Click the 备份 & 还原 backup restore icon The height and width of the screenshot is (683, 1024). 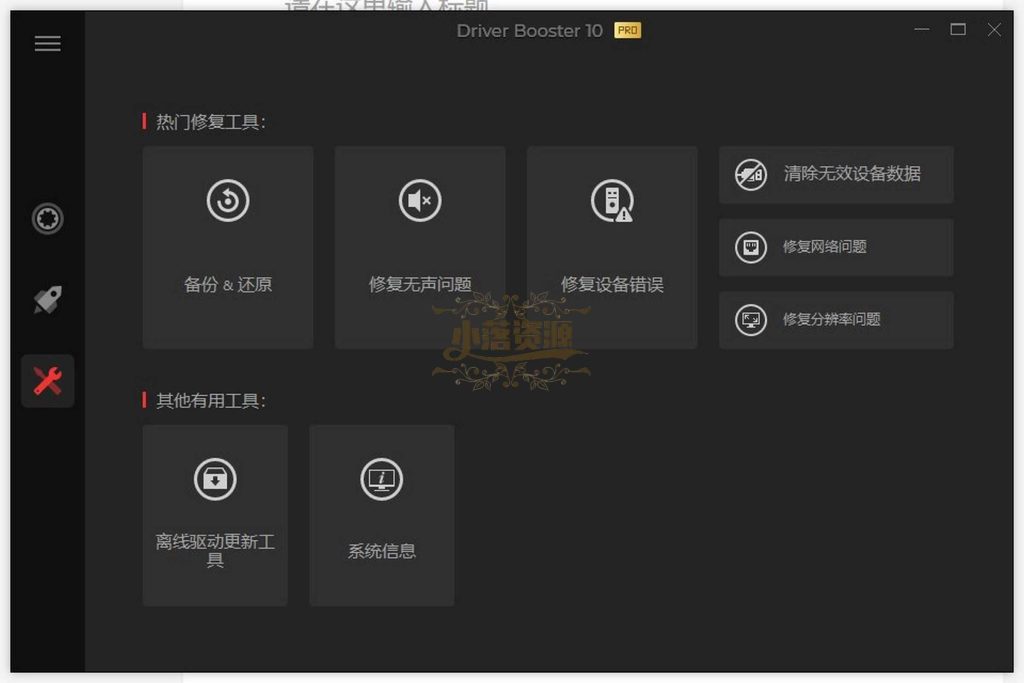[228, 200]
